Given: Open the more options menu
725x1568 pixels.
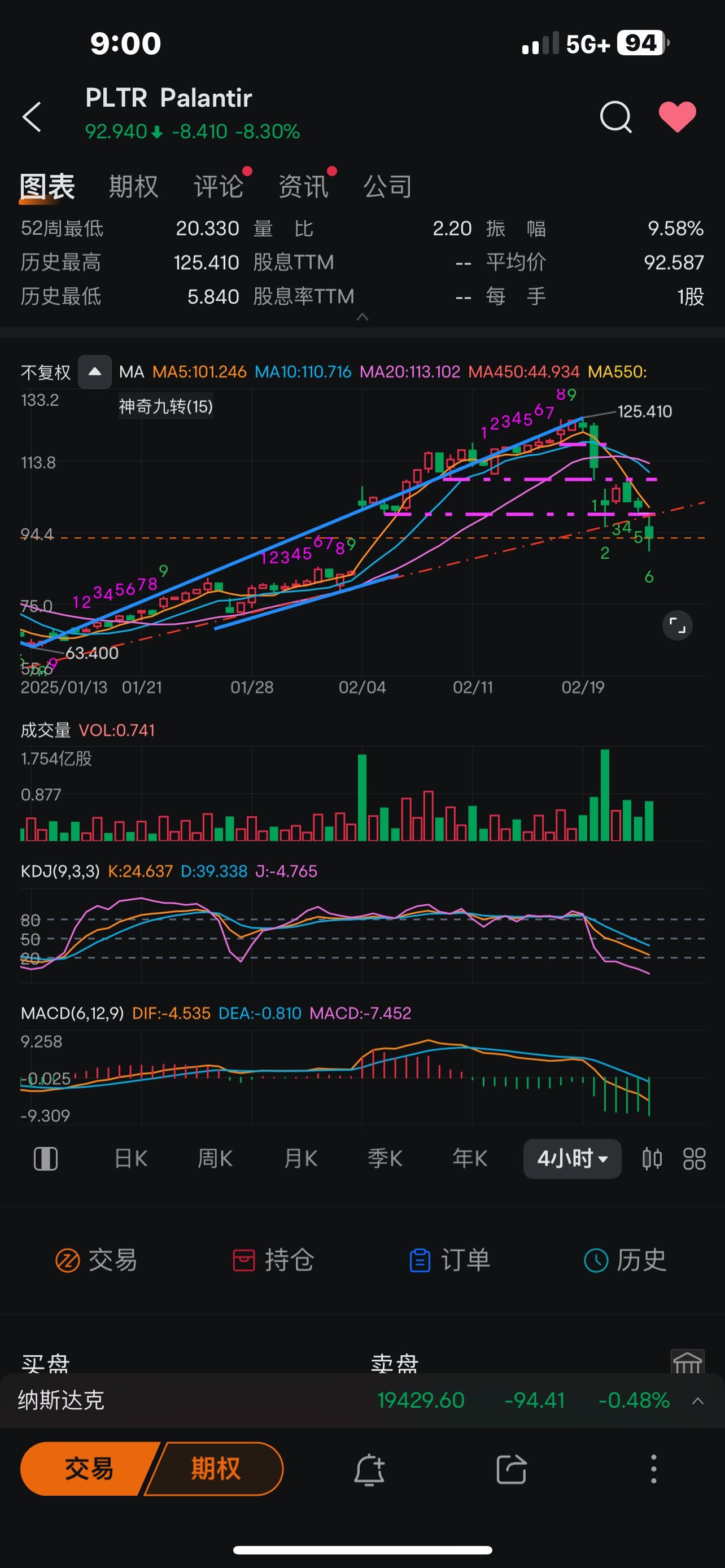Looking at the screenshot, I should 654,1469.
